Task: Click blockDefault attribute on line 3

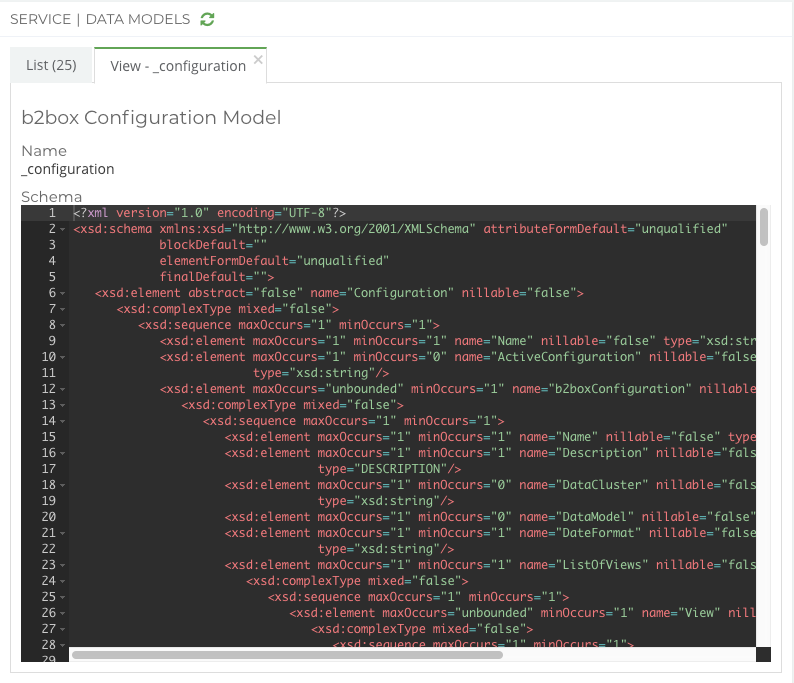Action: point(213,245)
